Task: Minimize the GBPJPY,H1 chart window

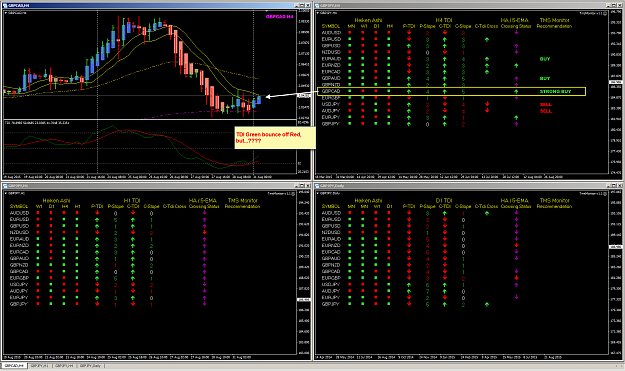Action: (x=297, y=186)
